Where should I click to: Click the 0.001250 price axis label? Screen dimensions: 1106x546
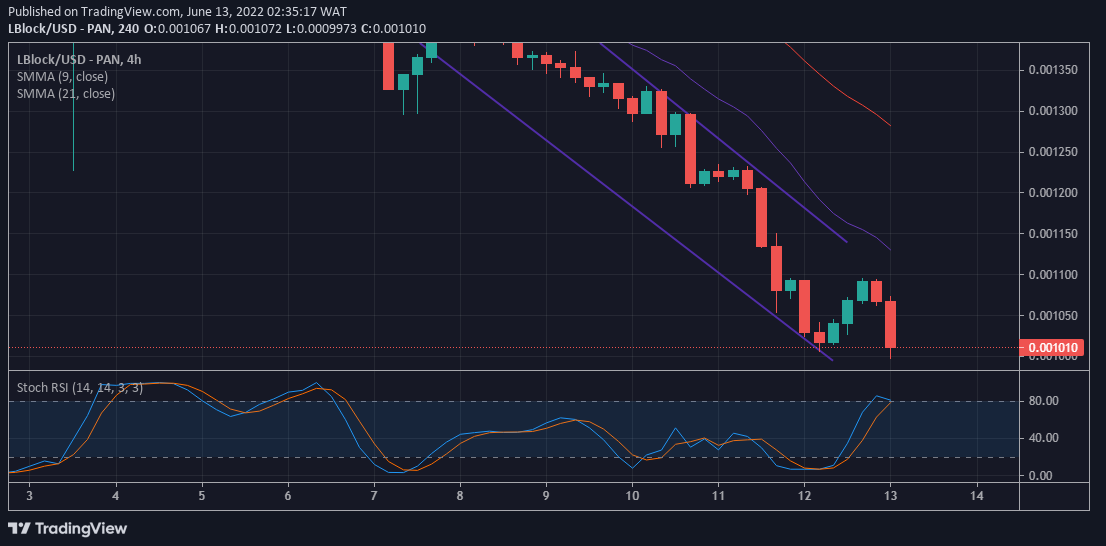point(1052,152)
